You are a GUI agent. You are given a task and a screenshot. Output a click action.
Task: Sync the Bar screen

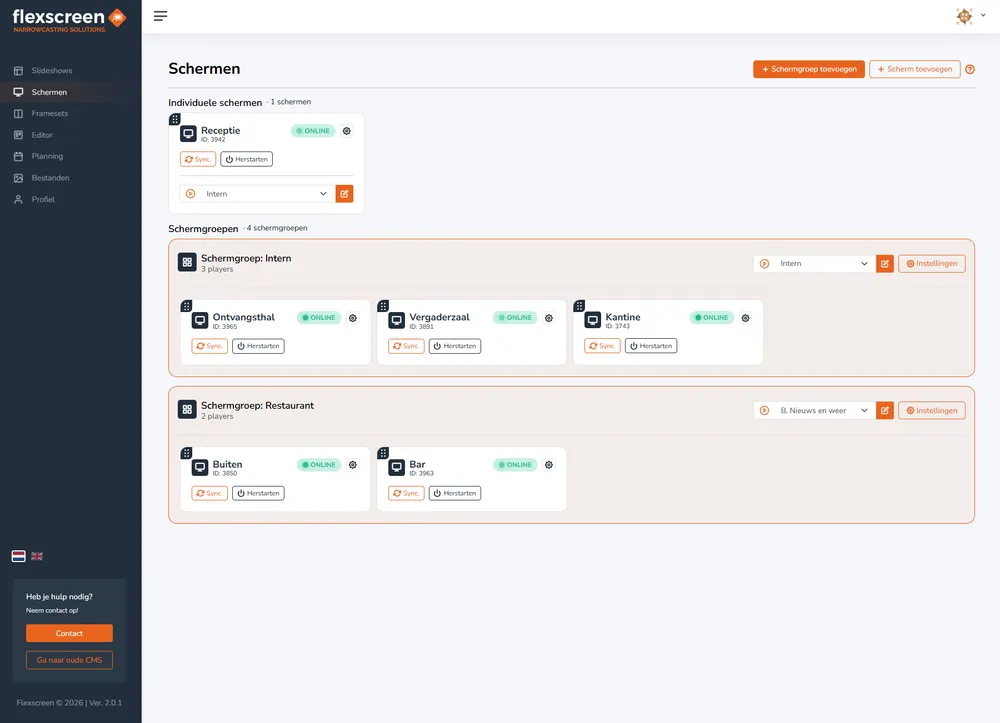click(x=406, y=493)
